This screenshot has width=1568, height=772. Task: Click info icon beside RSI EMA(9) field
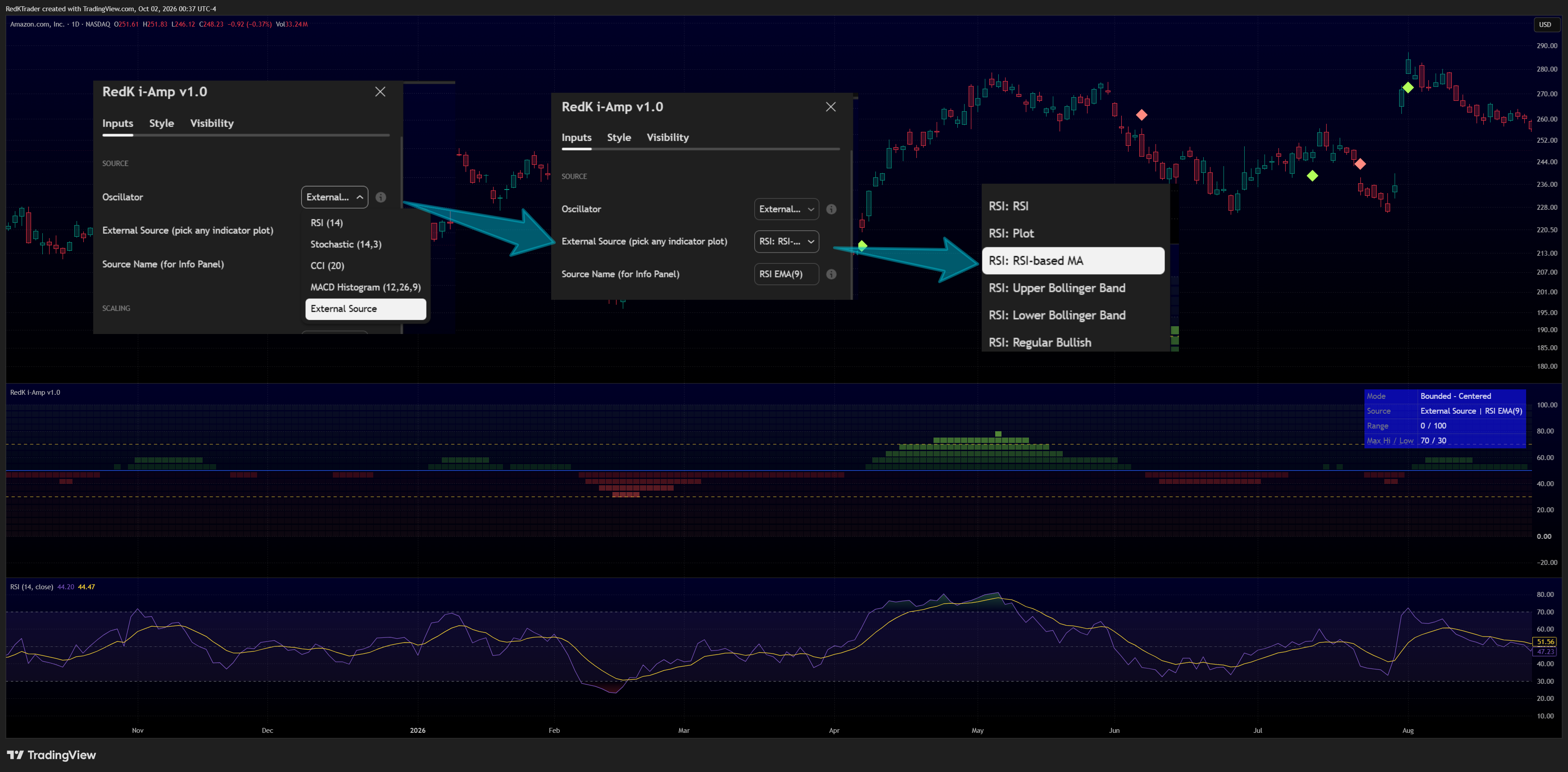(x=831, y=275)
